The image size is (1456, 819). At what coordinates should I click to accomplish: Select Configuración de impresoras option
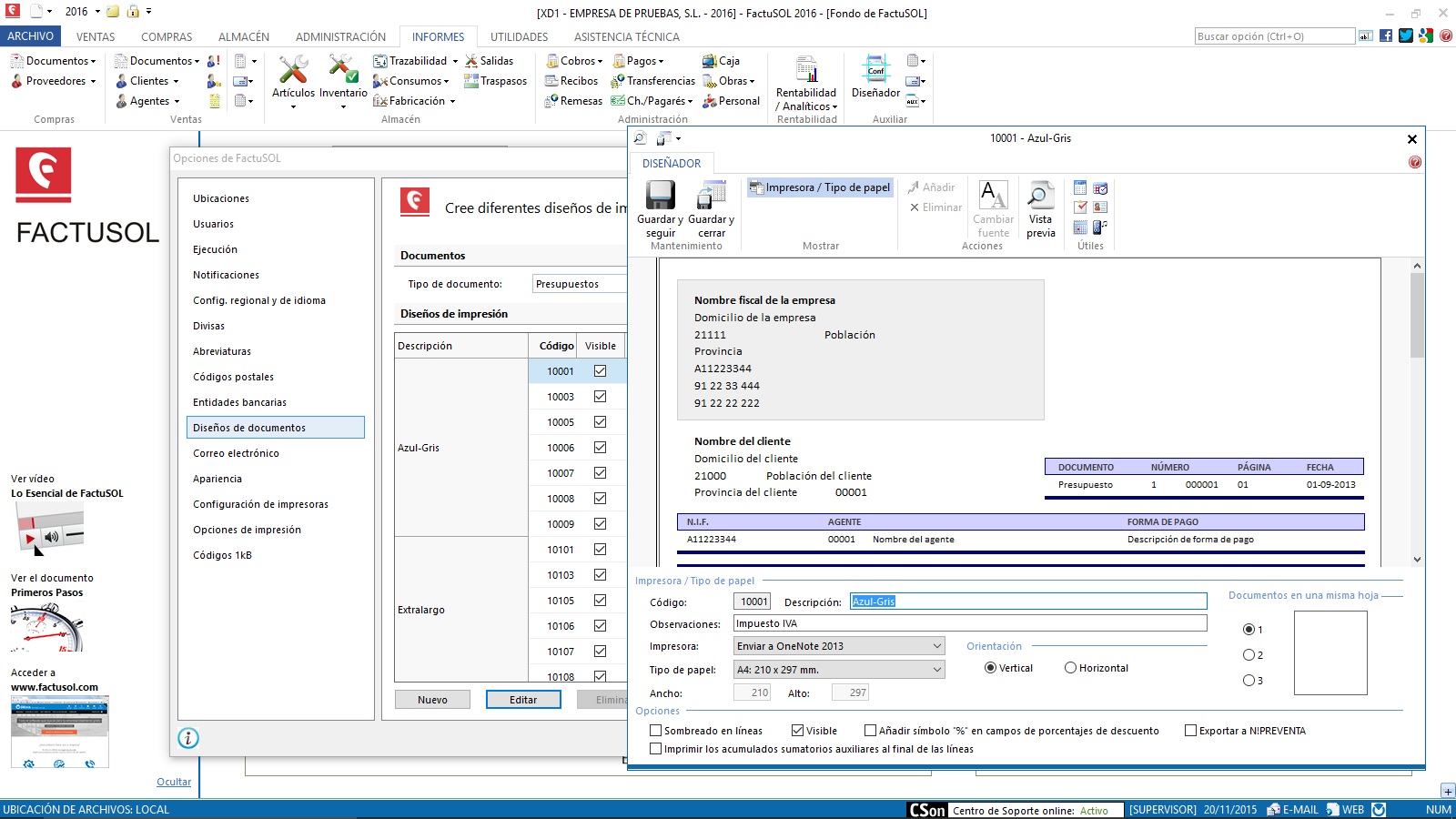pos(276,504)
